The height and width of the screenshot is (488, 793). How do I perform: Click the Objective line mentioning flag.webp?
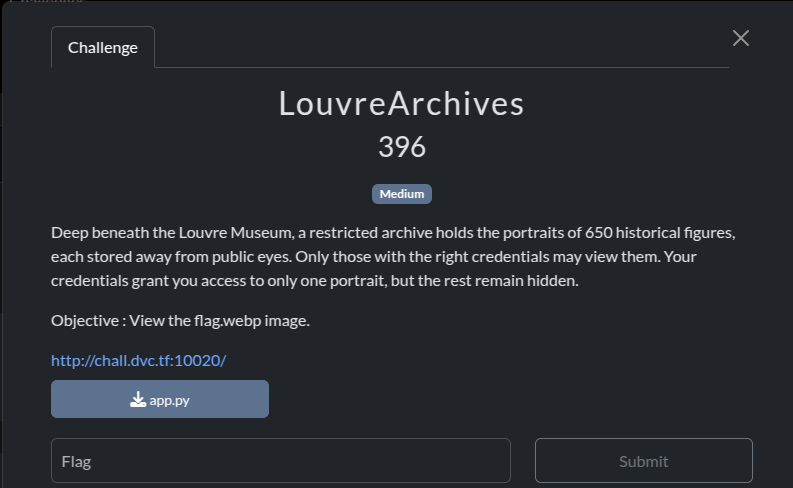click(x=180, y=321)
